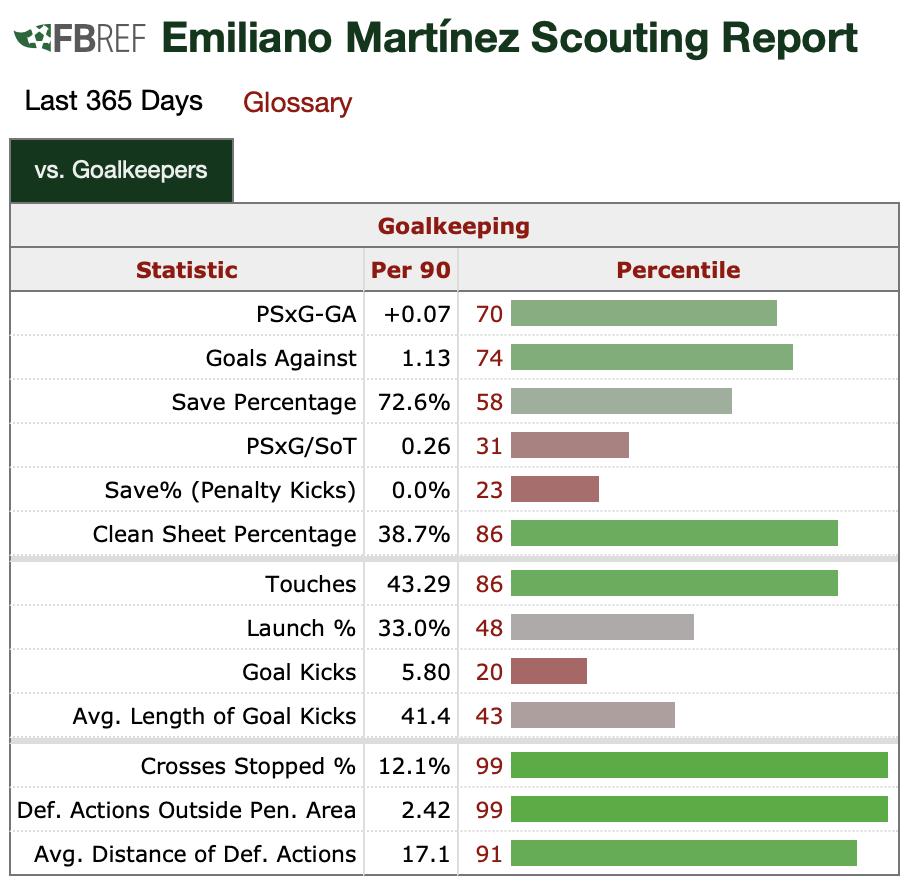Click the Crosses Stopped % percentile bar

pyautogui.click(x=699, y=766)
